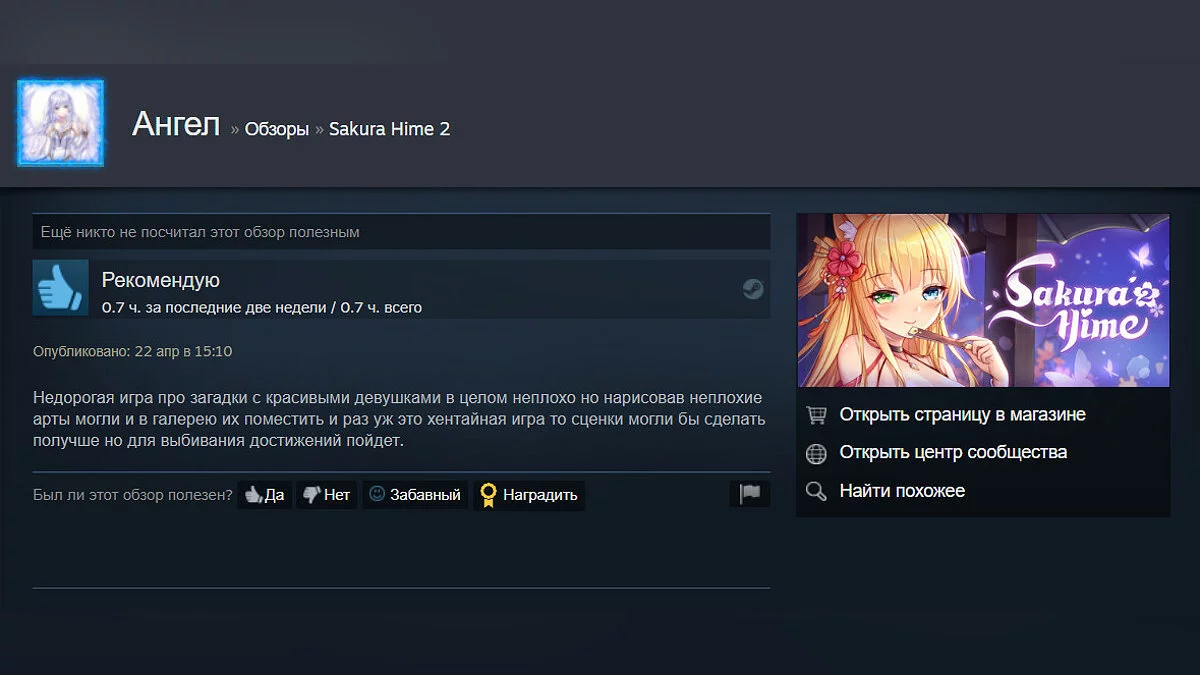Click Наградить award button
Viewport: 1200px width, 675px height.
point(529,494)
